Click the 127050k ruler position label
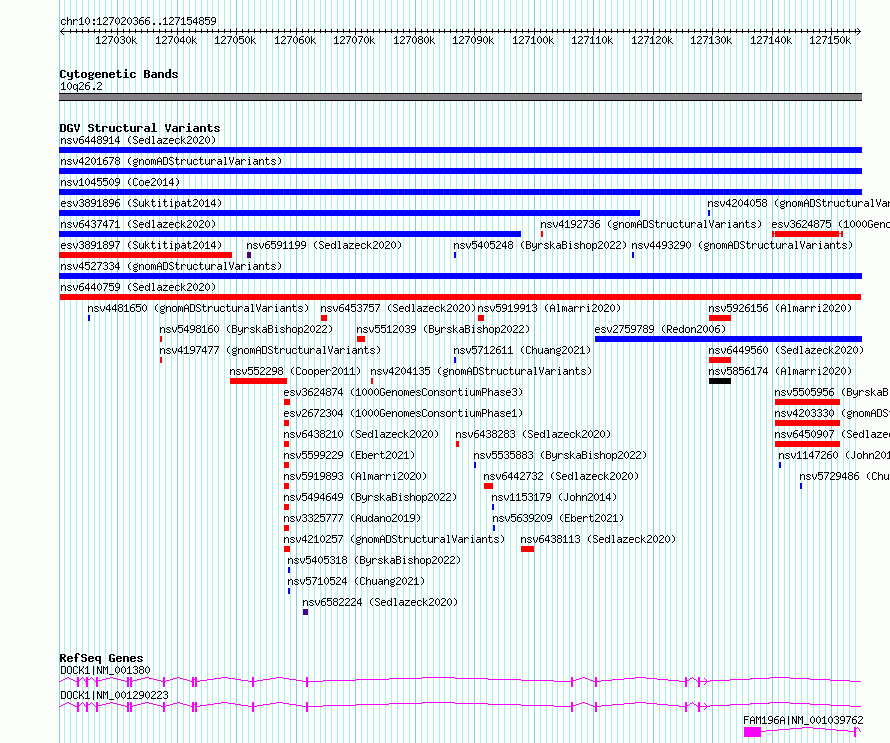Image resolution: width=890 pixels, height=743 pixels. pyautogui.click(x=235, y=40)
